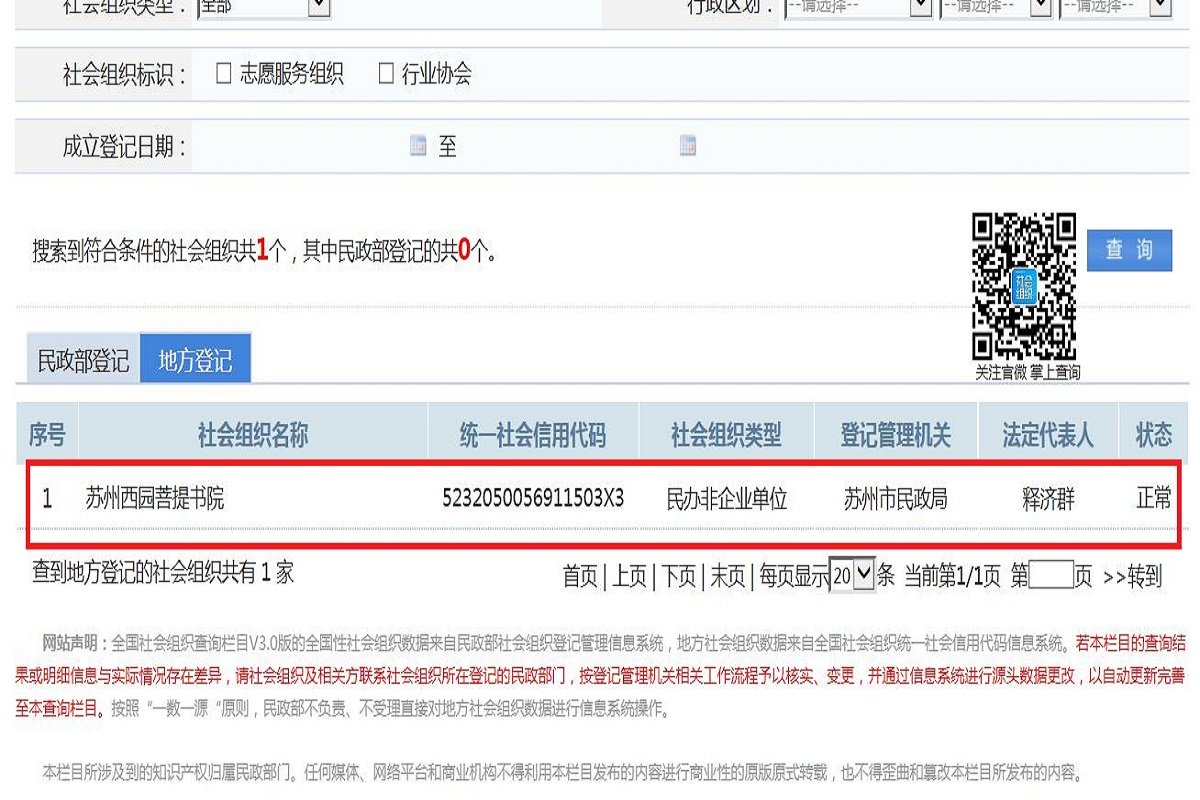Viewport: 1200px width, 800px height.
Task: Open the start date calendar picker
Action: point(417,146)
